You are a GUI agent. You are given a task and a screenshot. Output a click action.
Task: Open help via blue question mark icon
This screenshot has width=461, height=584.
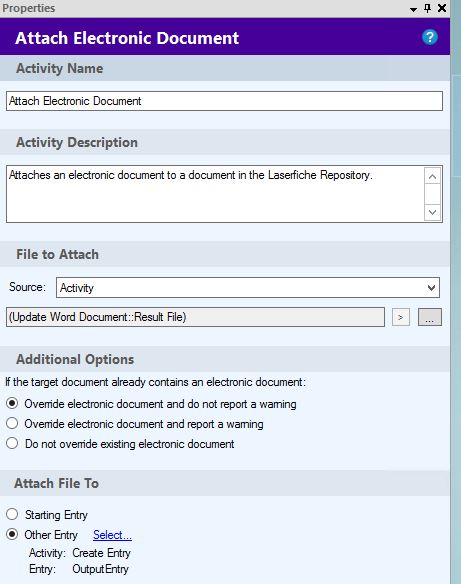[x=430, y=37]
